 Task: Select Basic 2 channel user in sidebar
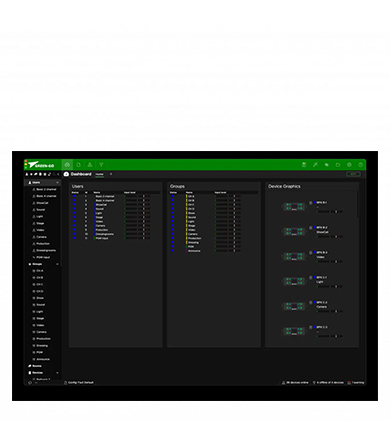[x=44, y=189]
